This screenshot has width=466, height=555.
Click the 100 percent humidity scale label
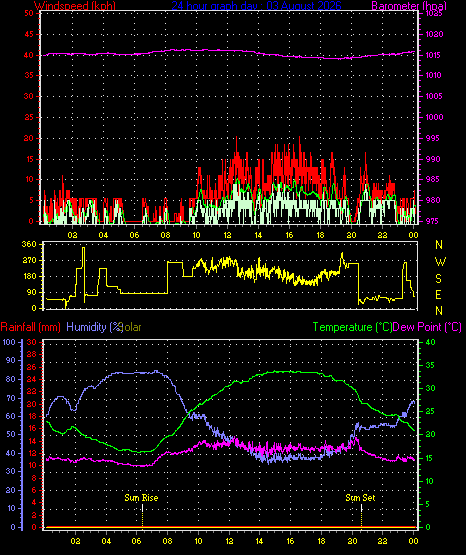tap(9, 342)
